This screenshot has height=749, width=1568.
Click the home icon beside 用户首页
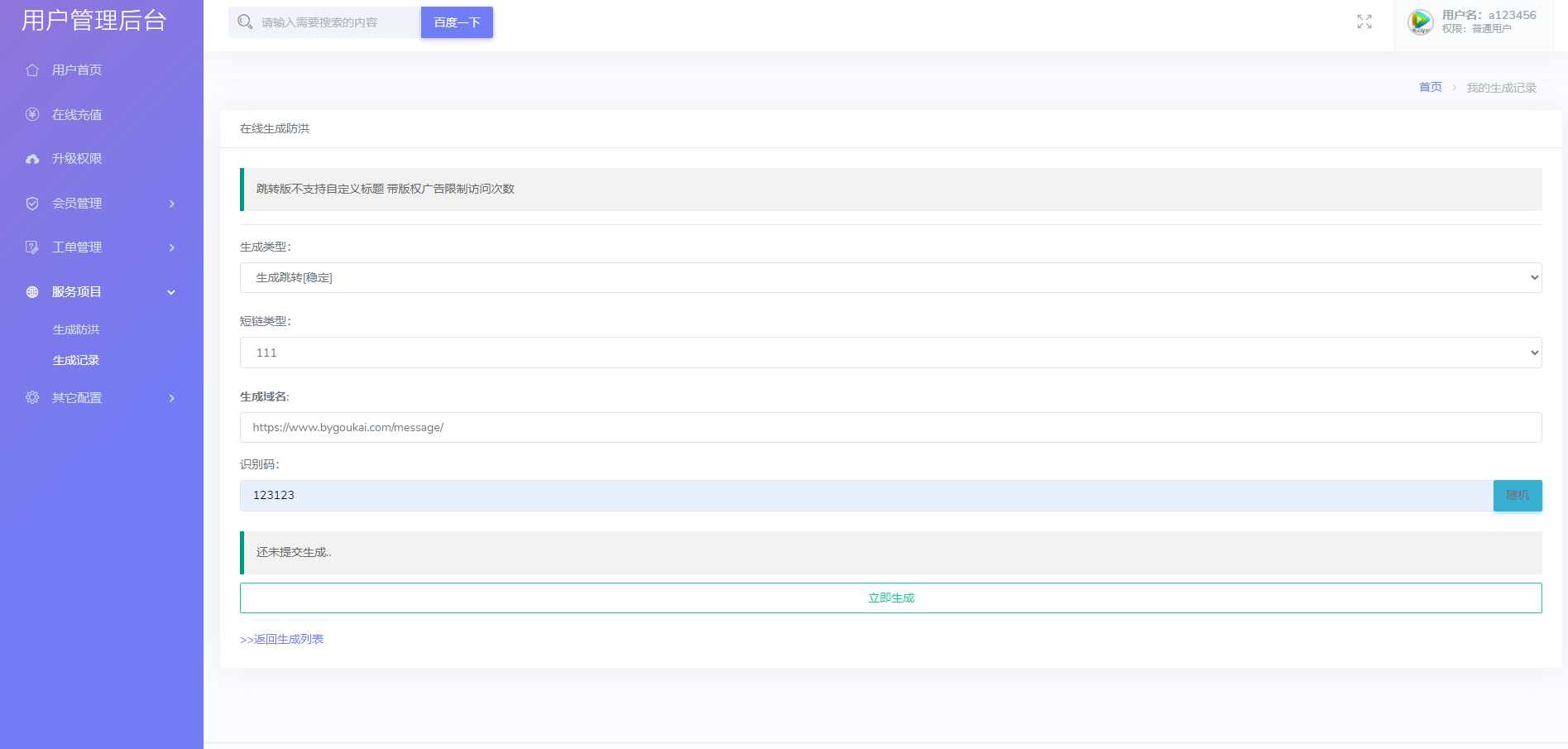(x=32, y=70)
